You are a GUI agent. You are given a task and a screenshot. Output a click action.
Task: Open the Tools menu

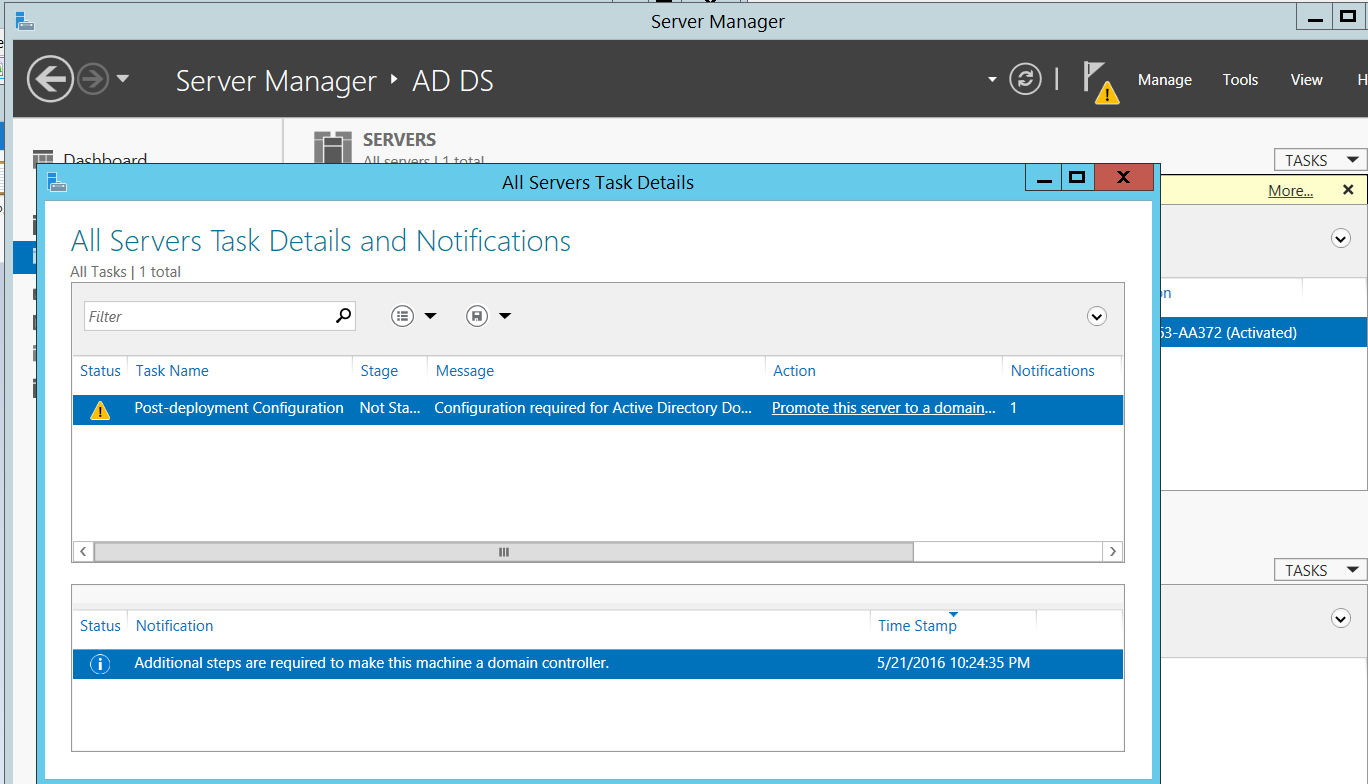coord(1240,80)
